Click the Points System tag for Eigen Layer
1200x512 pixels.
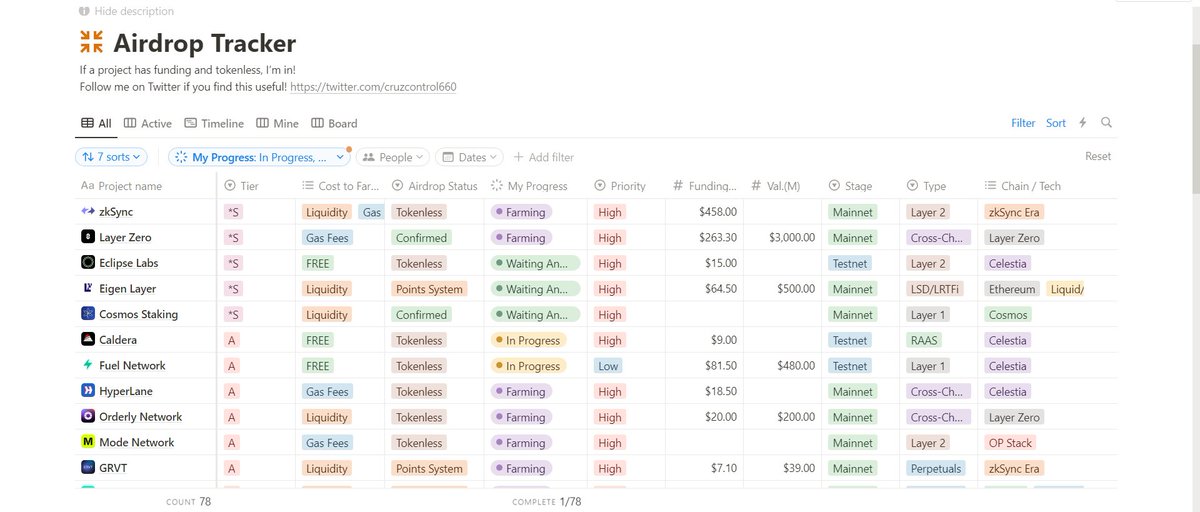430,289
